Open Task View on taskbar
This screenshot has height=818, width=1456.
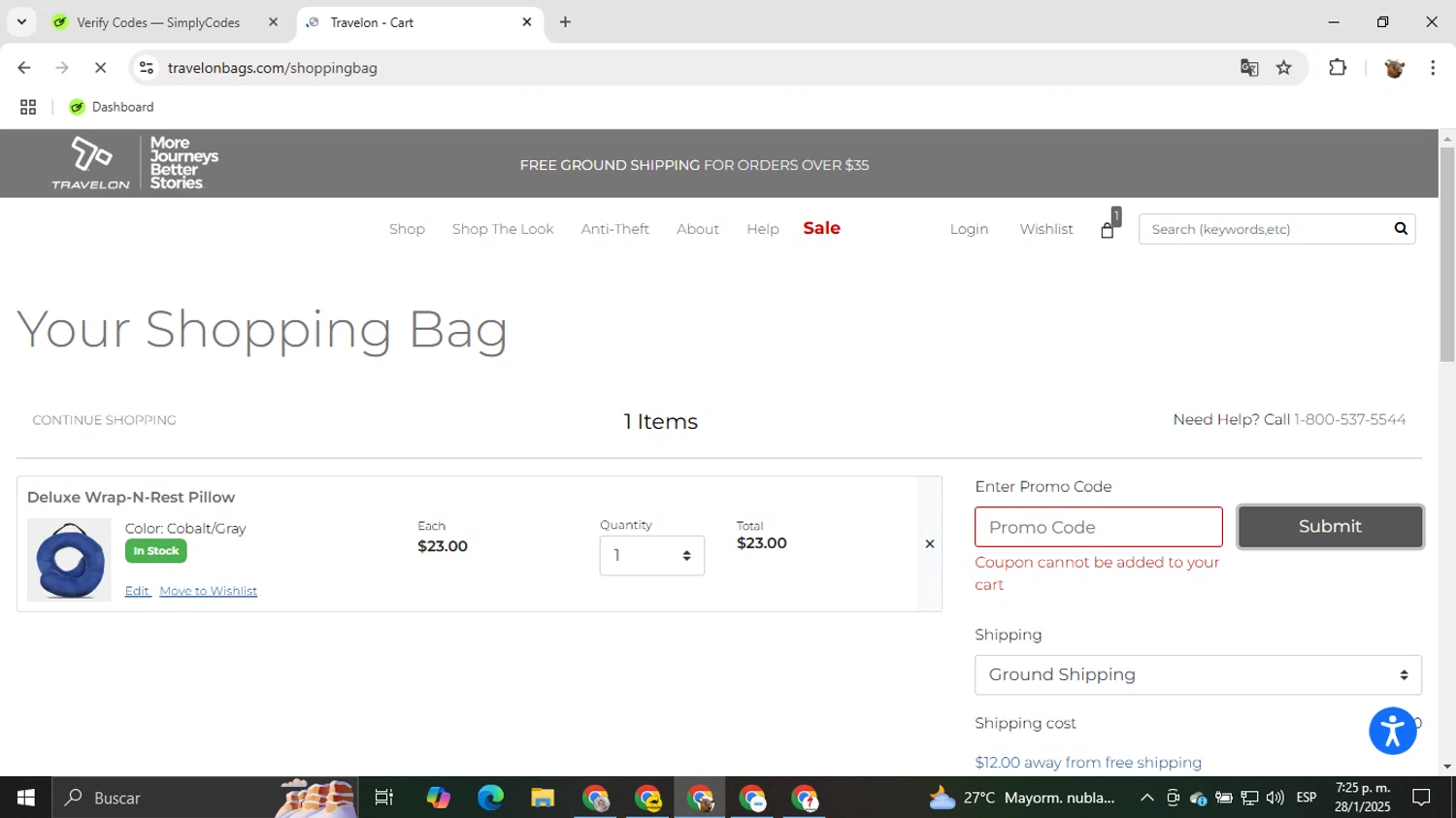tap(384, 798)
